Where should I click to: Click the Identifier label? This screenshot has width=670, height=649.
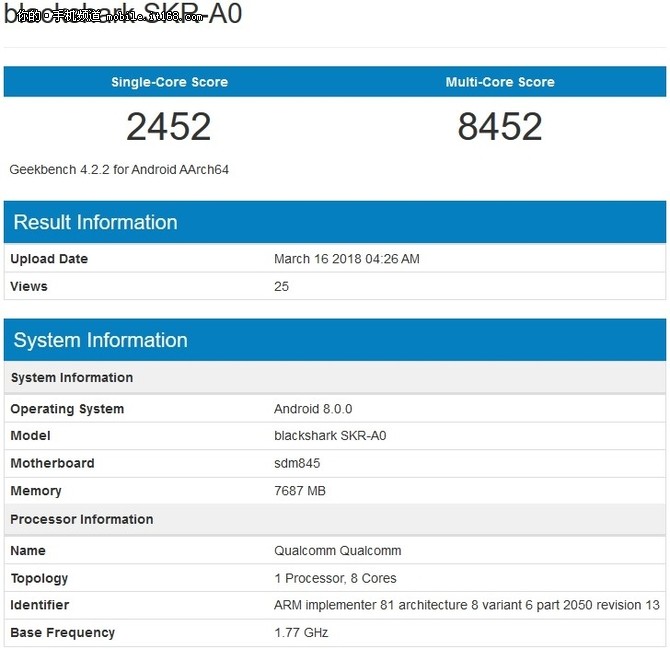coord(40,605)
